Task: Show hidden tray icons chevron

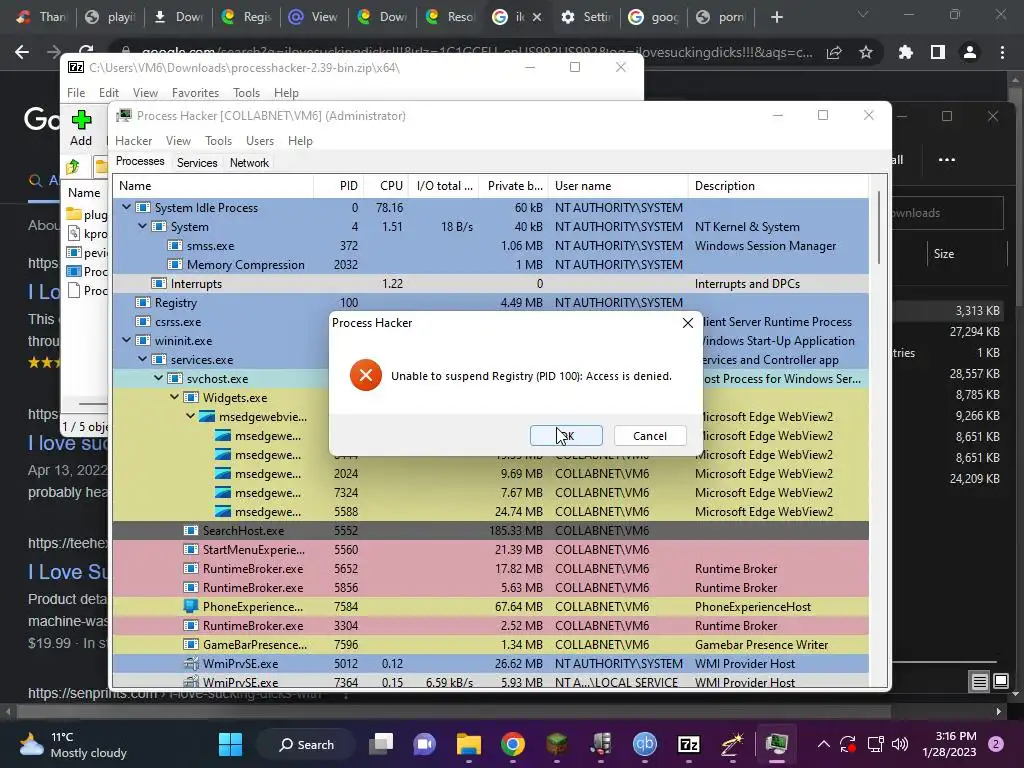Action: point(824,744)
